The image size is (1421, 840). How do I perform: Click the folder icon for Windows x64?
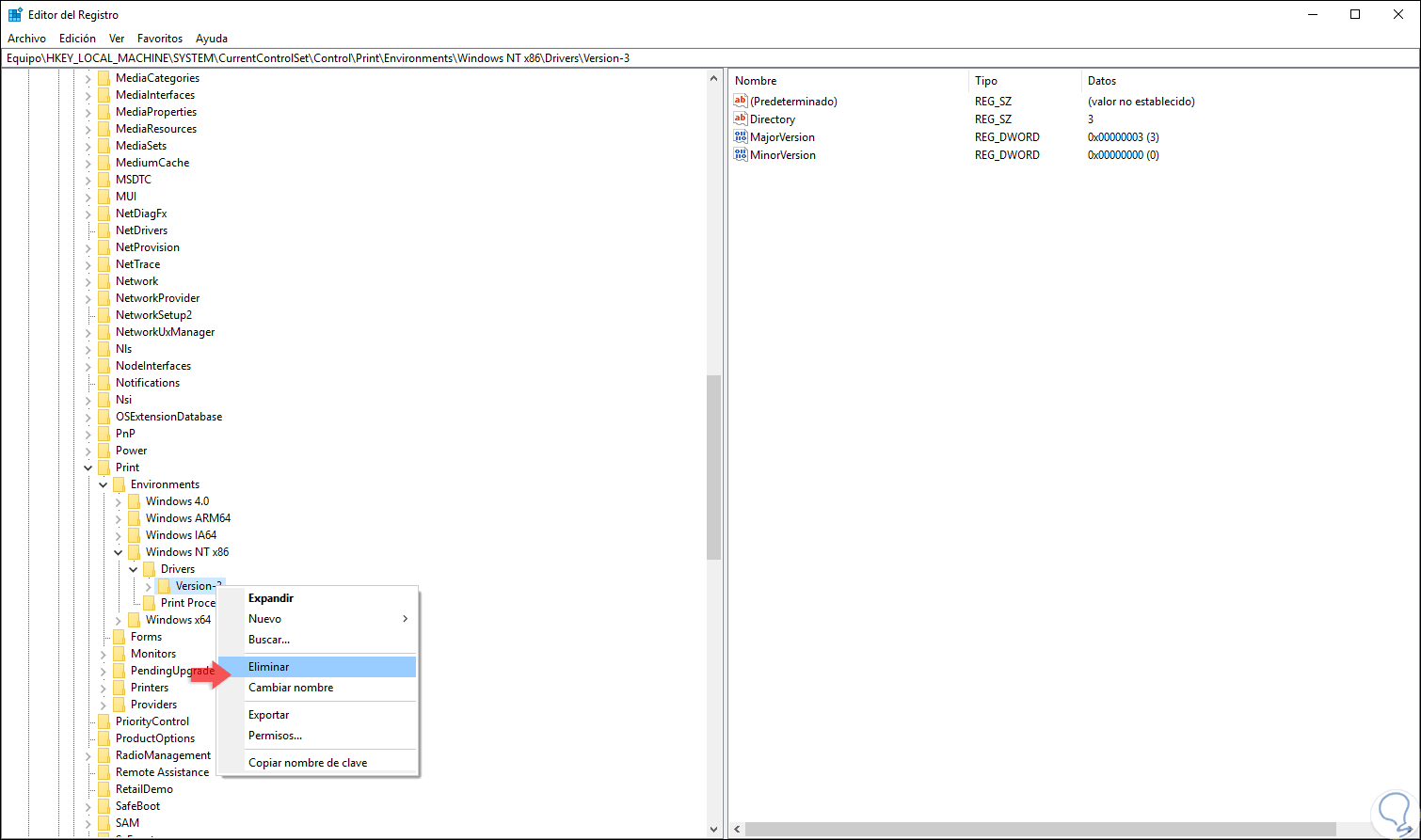click(x=134, y=620)
